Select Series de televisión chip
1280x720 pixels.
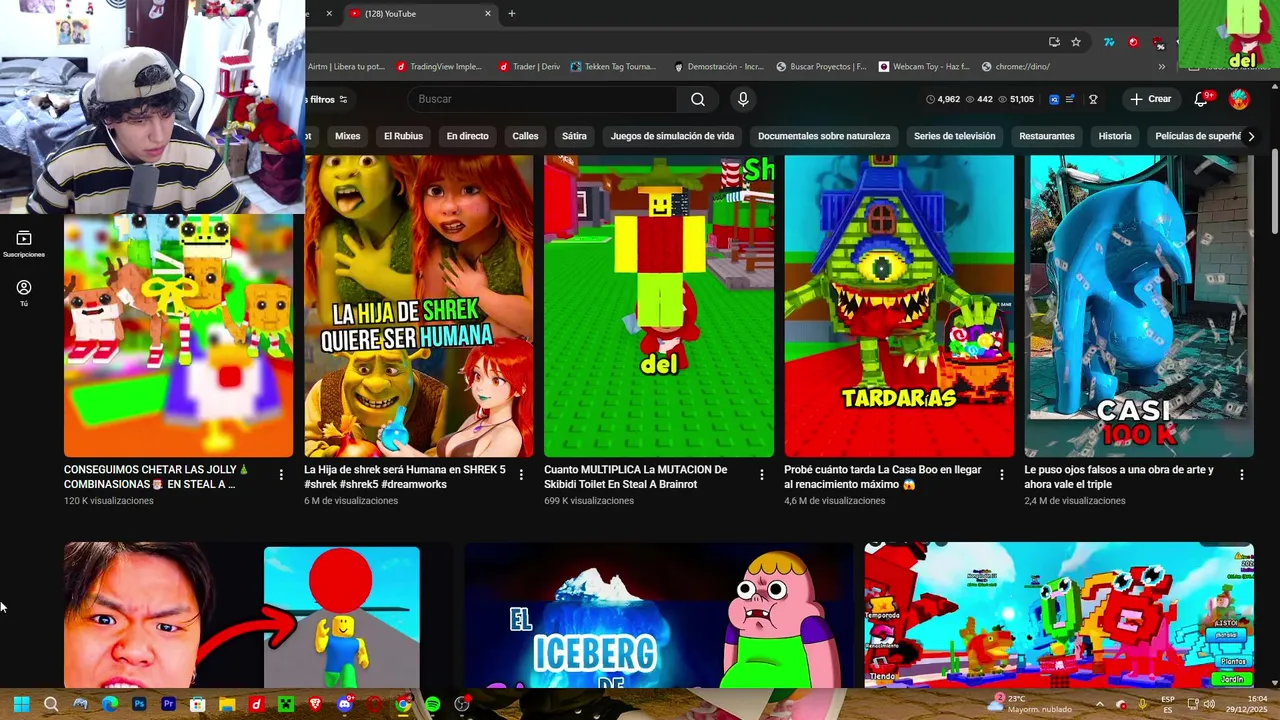point(954,136)
